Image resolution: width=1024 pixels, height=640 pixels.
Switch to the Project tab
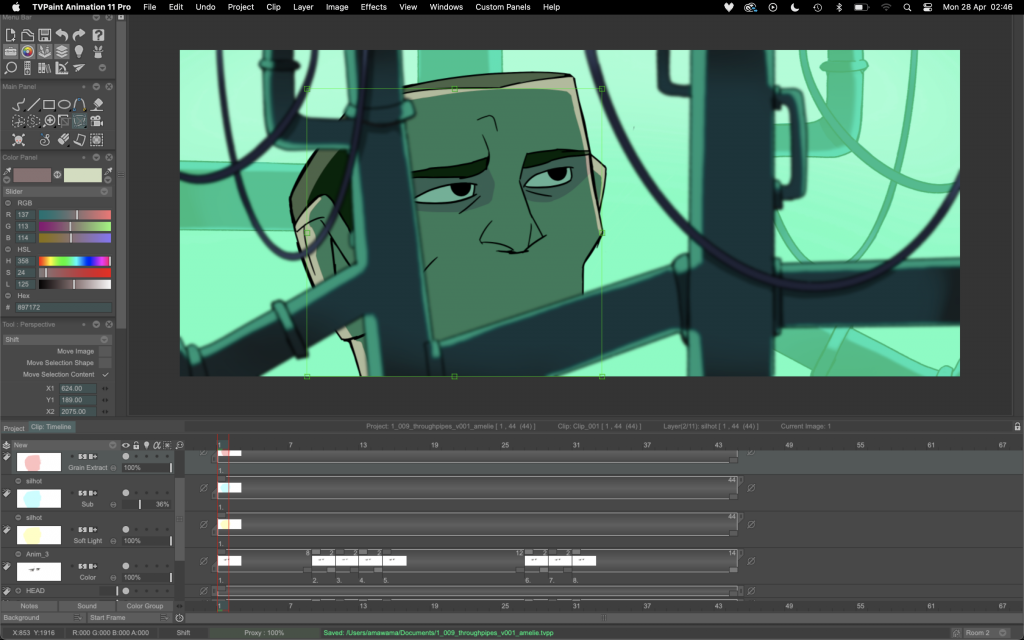pos(14,428)
